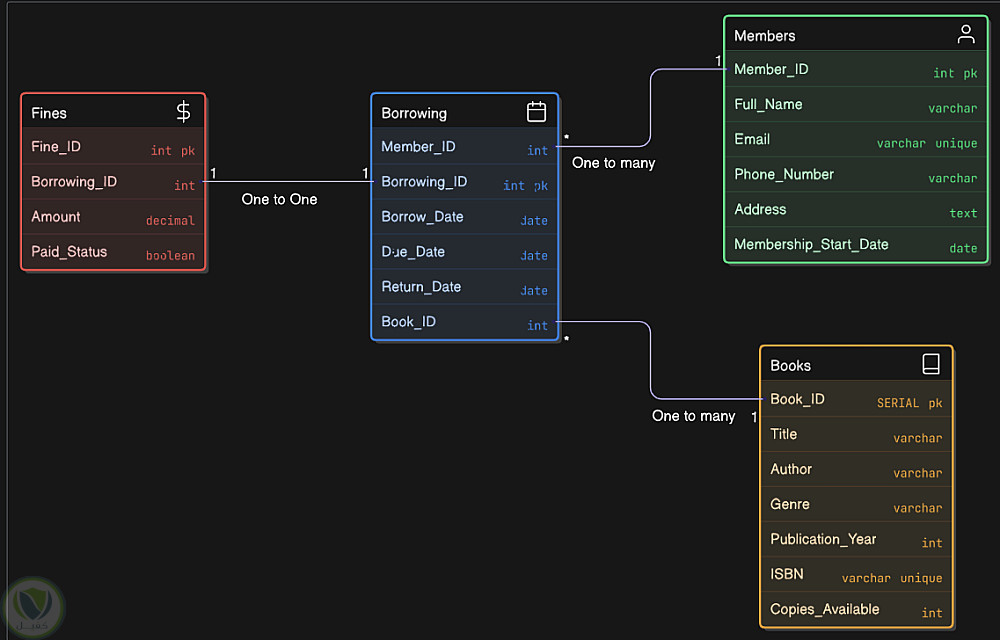Select the Borrowing table title
Viewport: 1000px width, 640px height.
pyautogui.click(x=414, y=113)
